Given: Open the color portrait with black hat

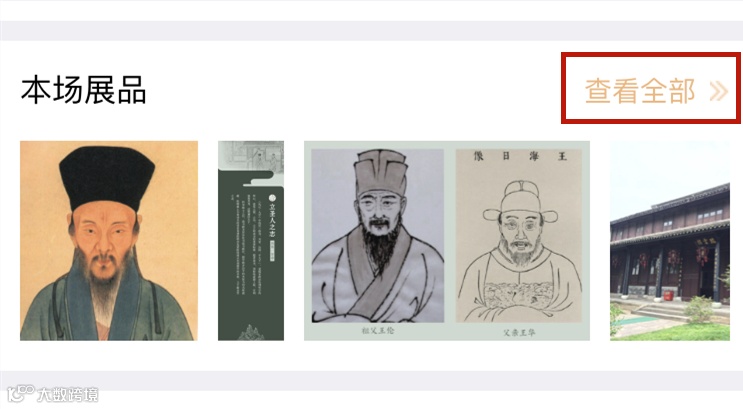Looking at the screenshot, I should click(x=109, y=241).
